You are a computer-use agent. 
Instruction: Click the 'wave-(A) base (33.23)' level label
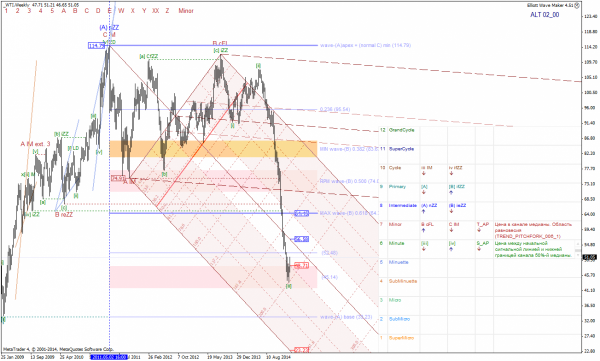[346, 317]
